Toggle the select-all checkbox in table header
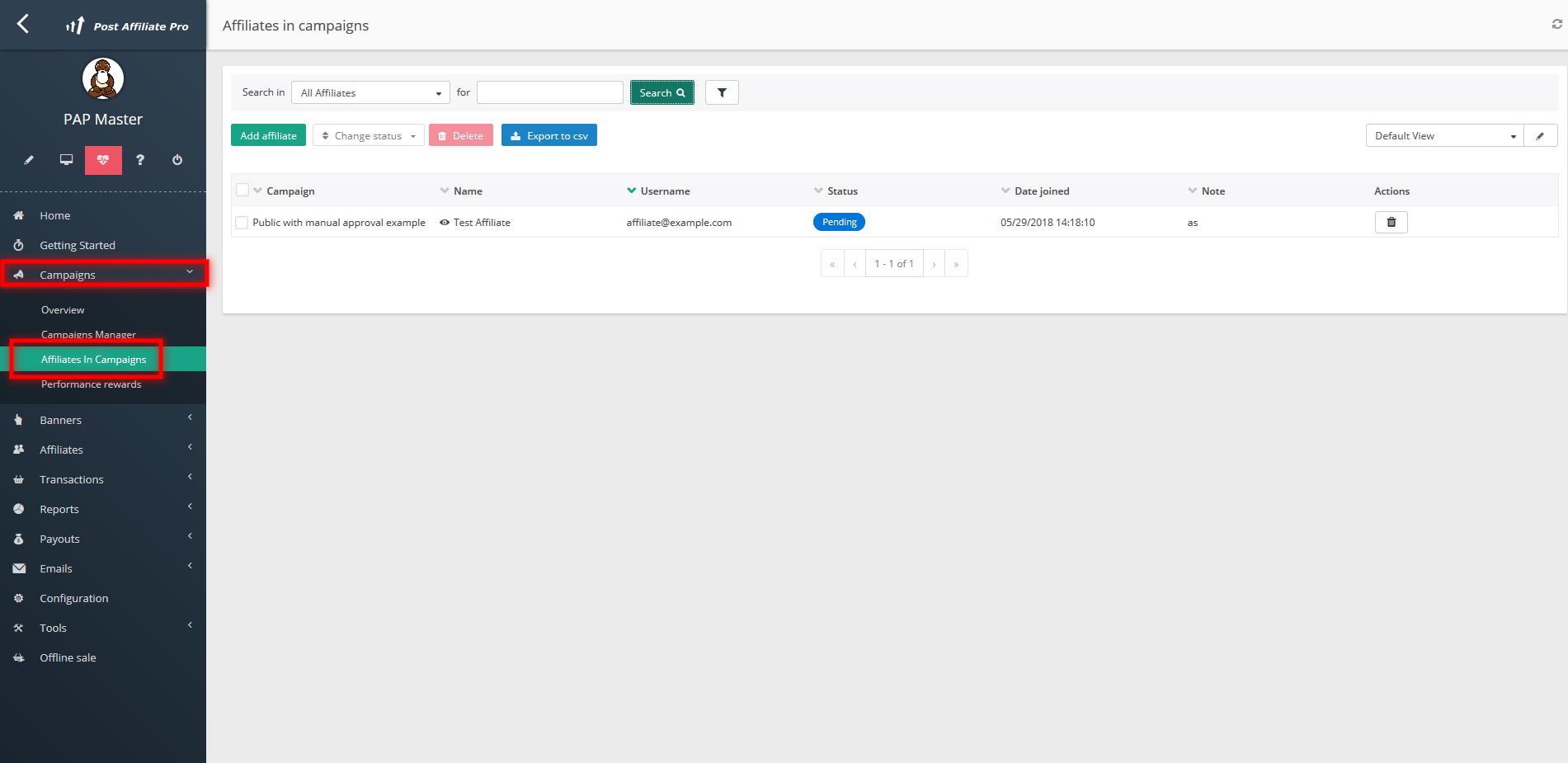 242,190
